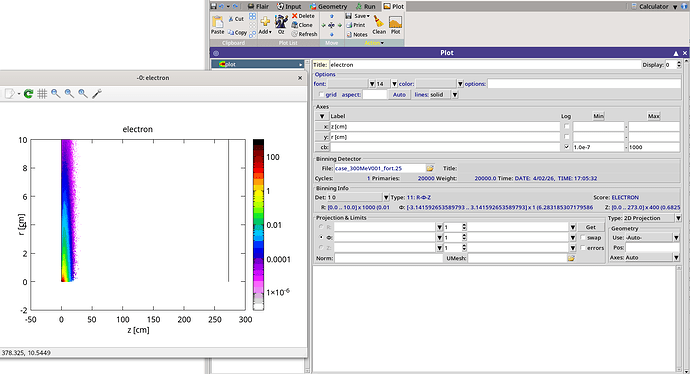
Task: Uncheck Log checkbox for cb axis
Action: tap(567, 147)
